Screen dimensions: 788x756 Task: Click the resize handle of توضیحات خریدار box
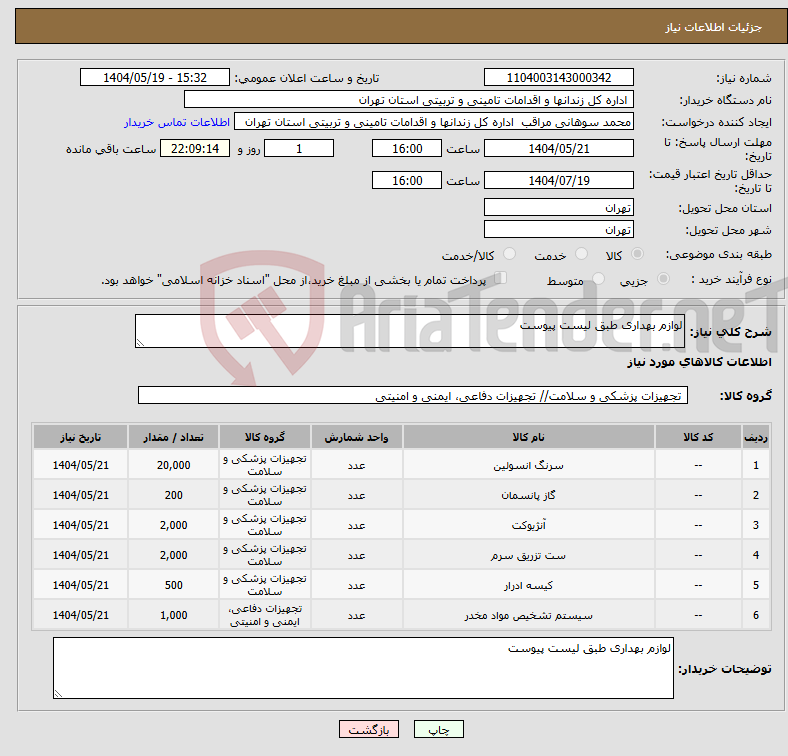[58, 694]
